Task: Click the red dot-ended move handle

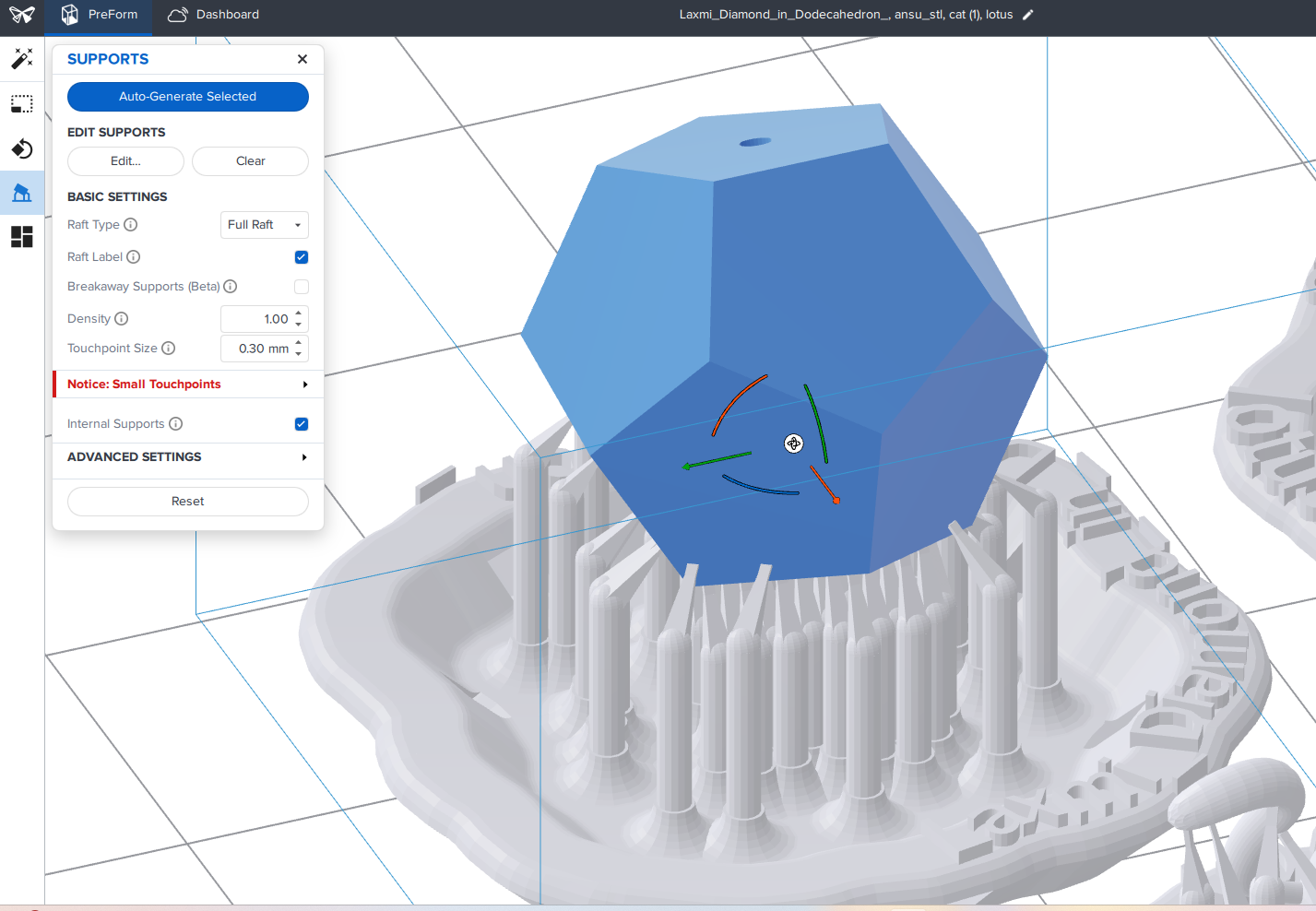Action: click(x=824, y=485)
